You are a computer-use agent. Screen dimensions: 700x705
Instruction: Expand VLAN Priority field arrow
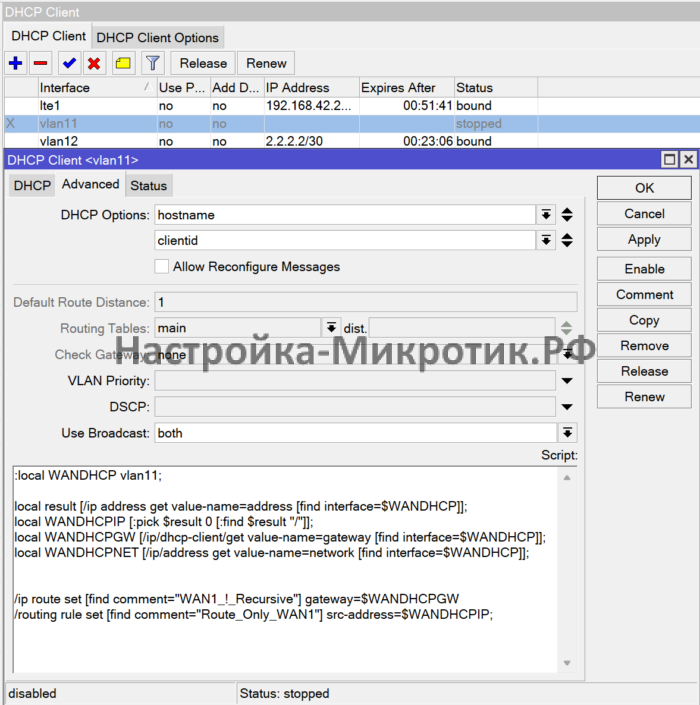pos(567,381)
